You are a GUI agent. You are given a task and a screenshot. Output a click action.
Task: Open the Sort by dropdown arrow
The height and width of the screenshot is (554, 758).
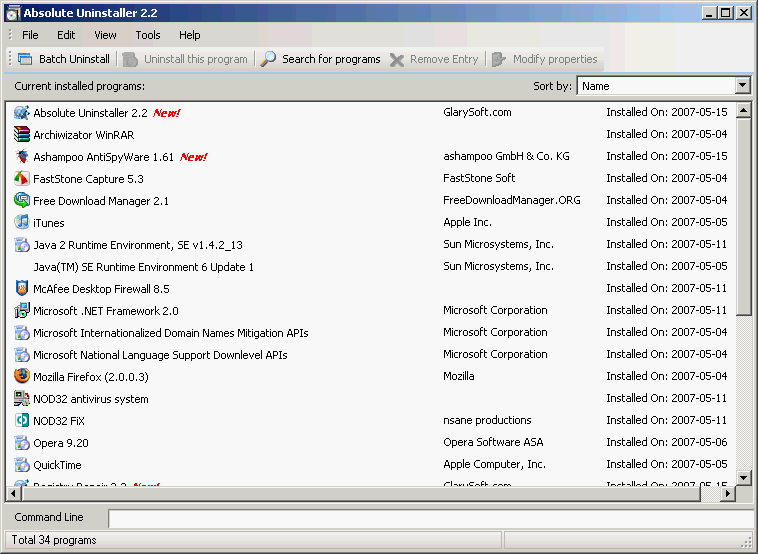pos(743,86)
